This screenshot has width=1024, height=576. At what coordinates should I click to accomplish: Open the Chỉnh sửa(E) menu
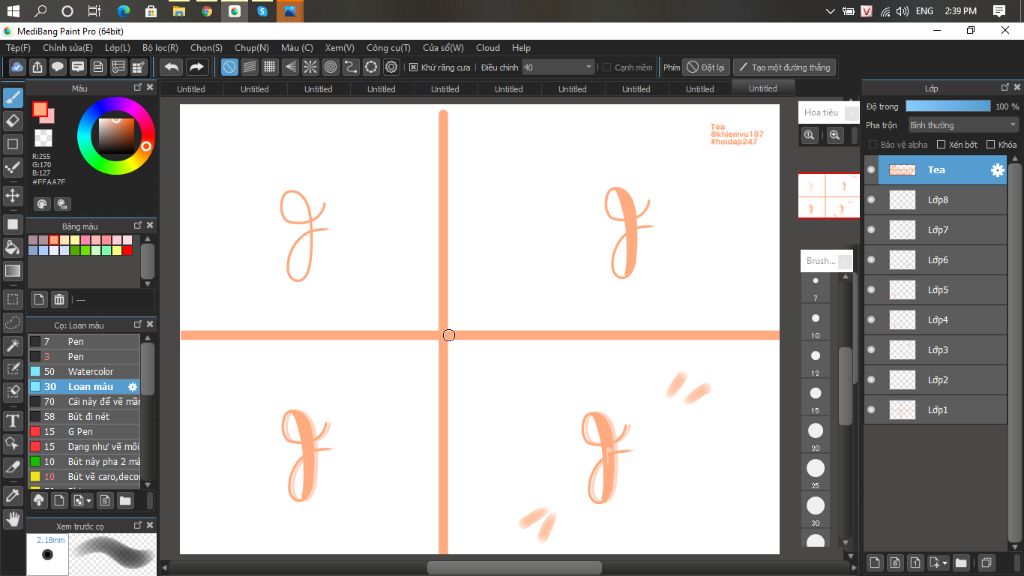[67, 48]
